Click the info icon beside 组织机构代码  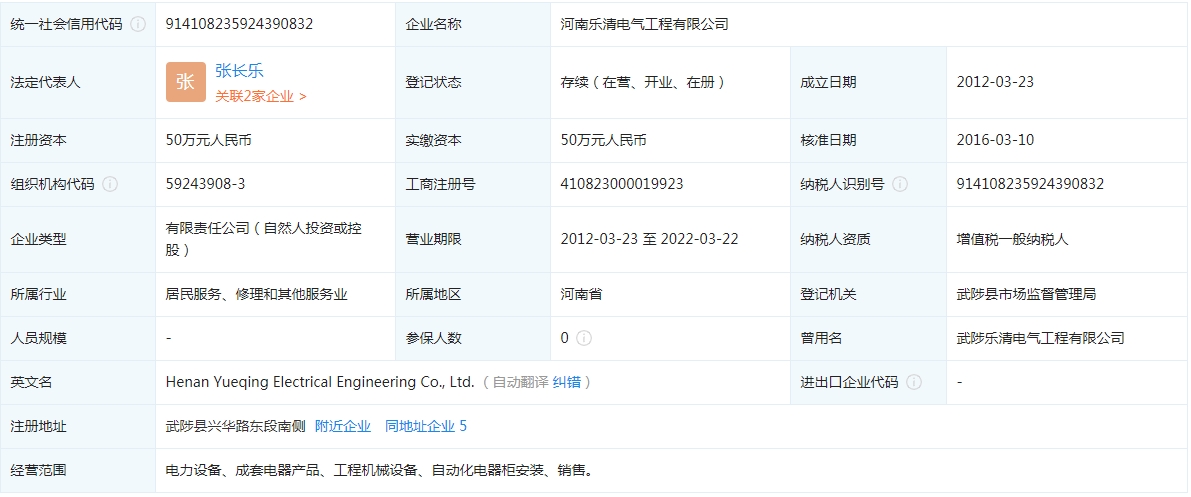click(110, 184)
